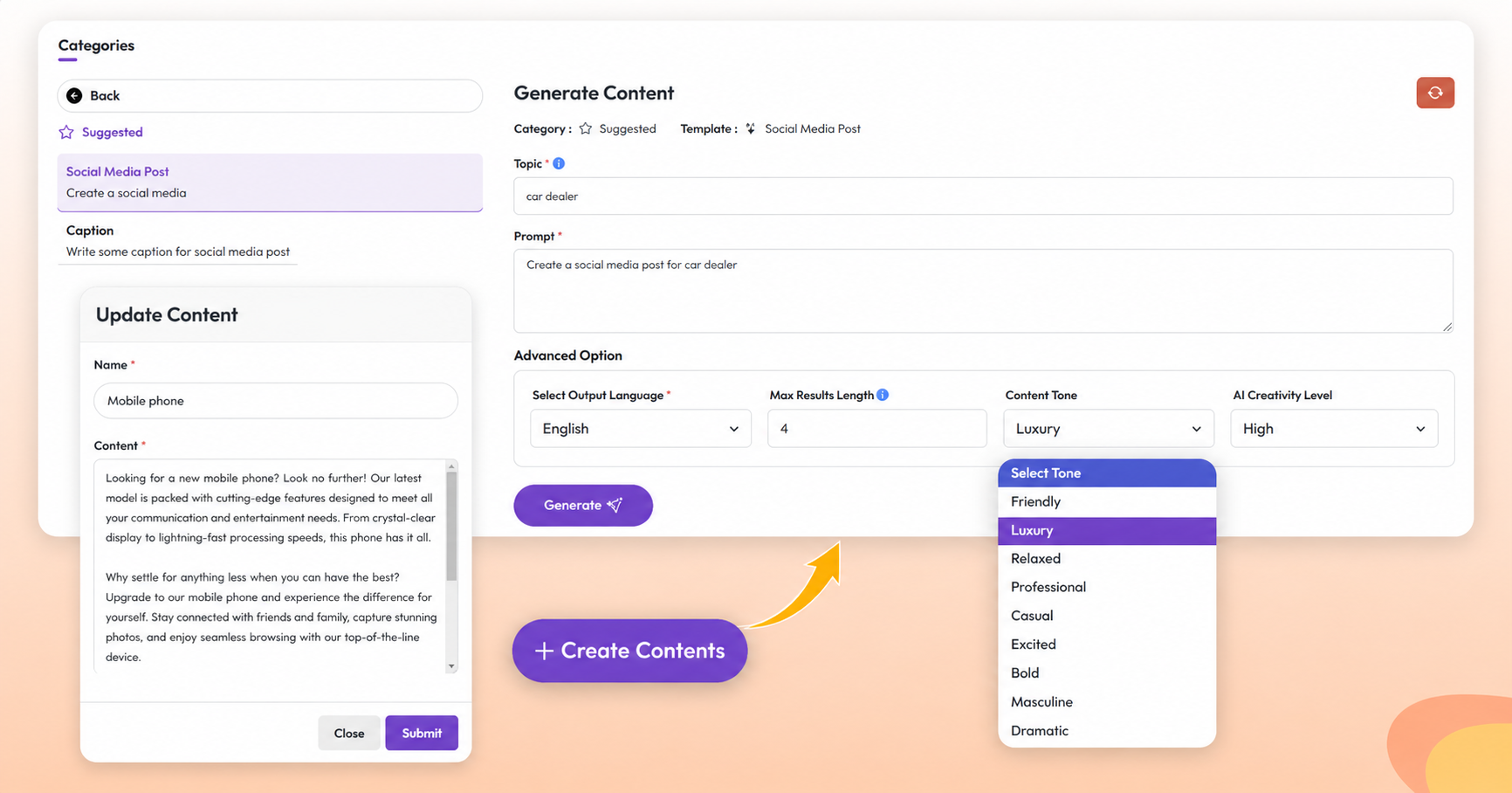Click the Template sparkle icon
The height and width of the screenshot is (793, 1512).
pyautogui.click(x=750, y=128)
